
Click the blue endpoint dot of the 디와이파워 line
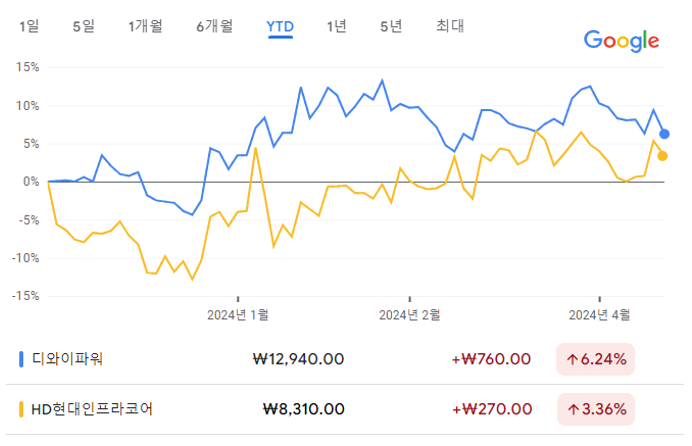664,134
